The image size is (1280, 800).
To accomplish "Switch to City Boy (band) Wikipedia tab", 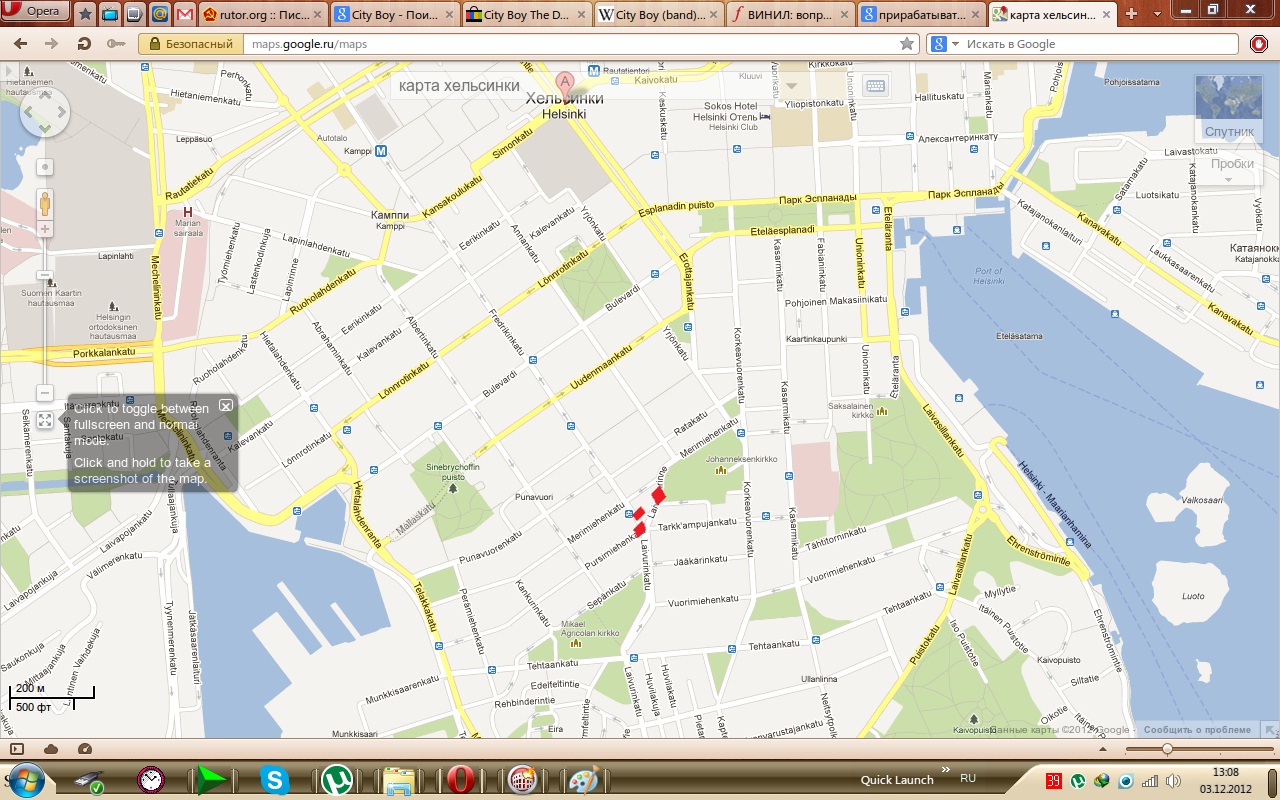I will point(658,15).
